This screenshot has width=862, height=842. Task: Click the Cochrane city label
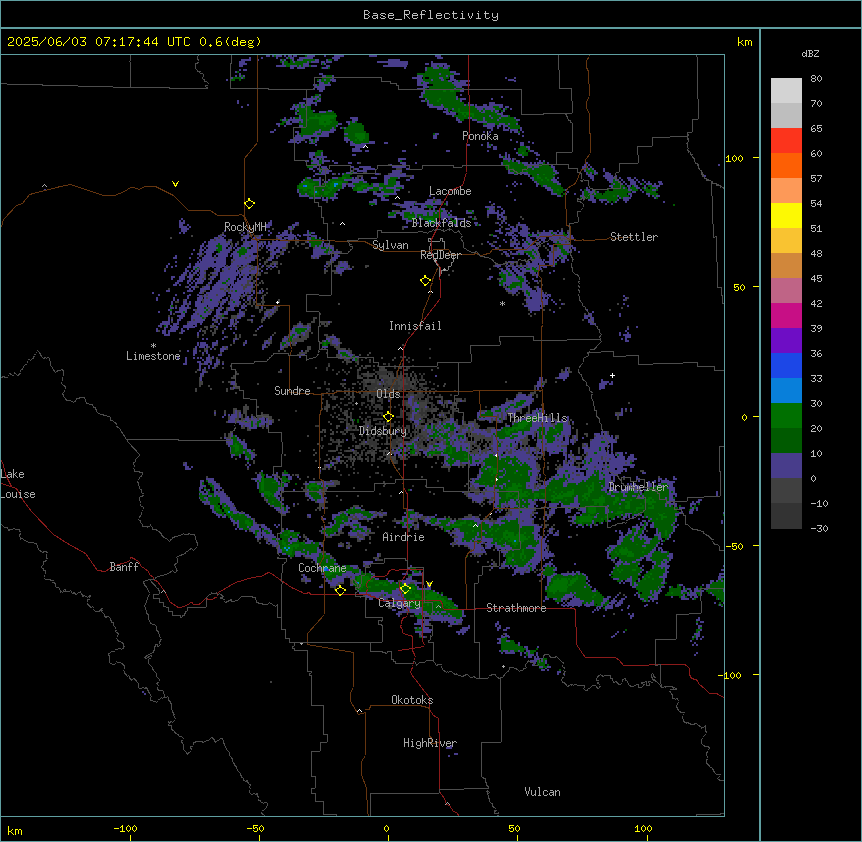(x=322, y=568)
